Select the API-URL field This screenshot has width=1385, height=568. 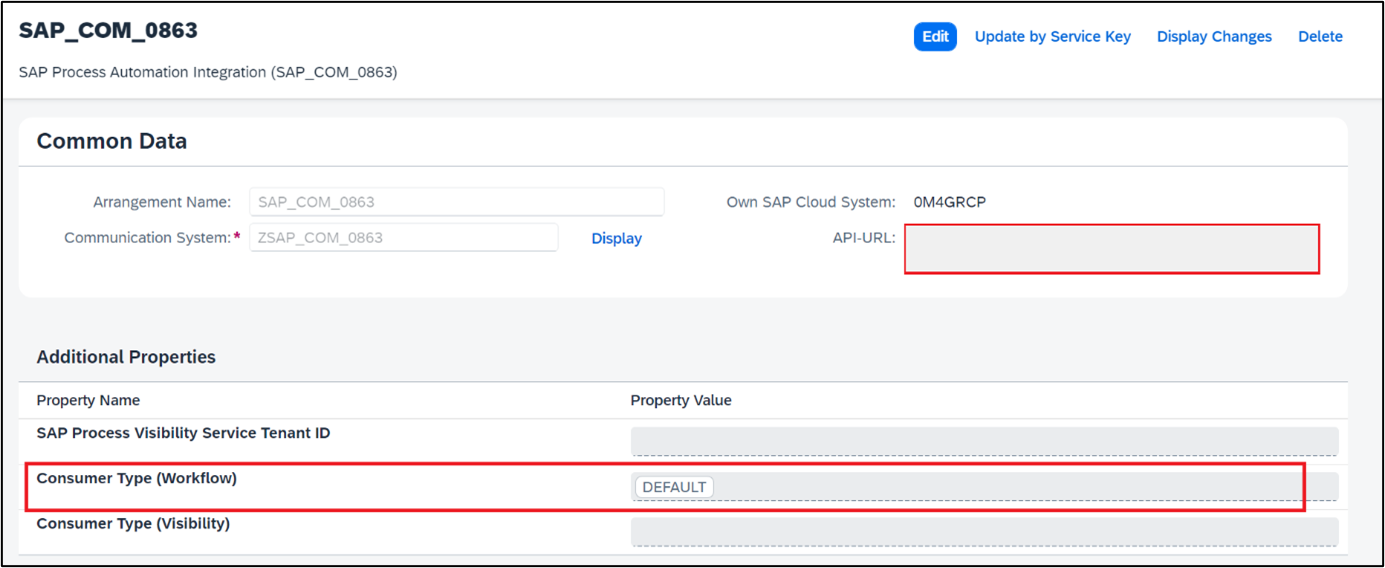1112,249
